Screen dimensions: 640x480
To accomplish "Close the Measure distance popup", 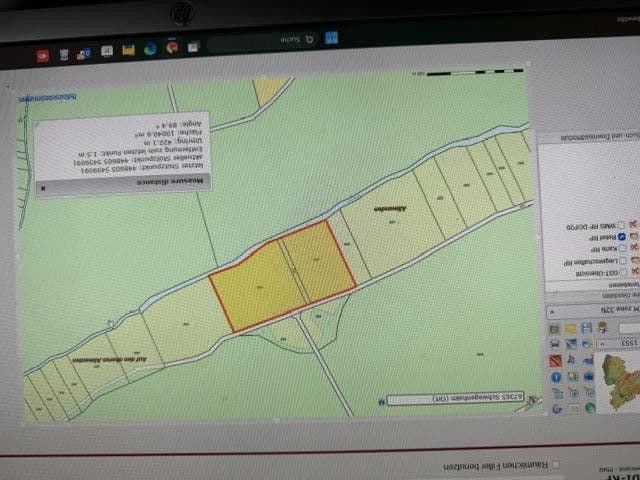I will 43,188.
